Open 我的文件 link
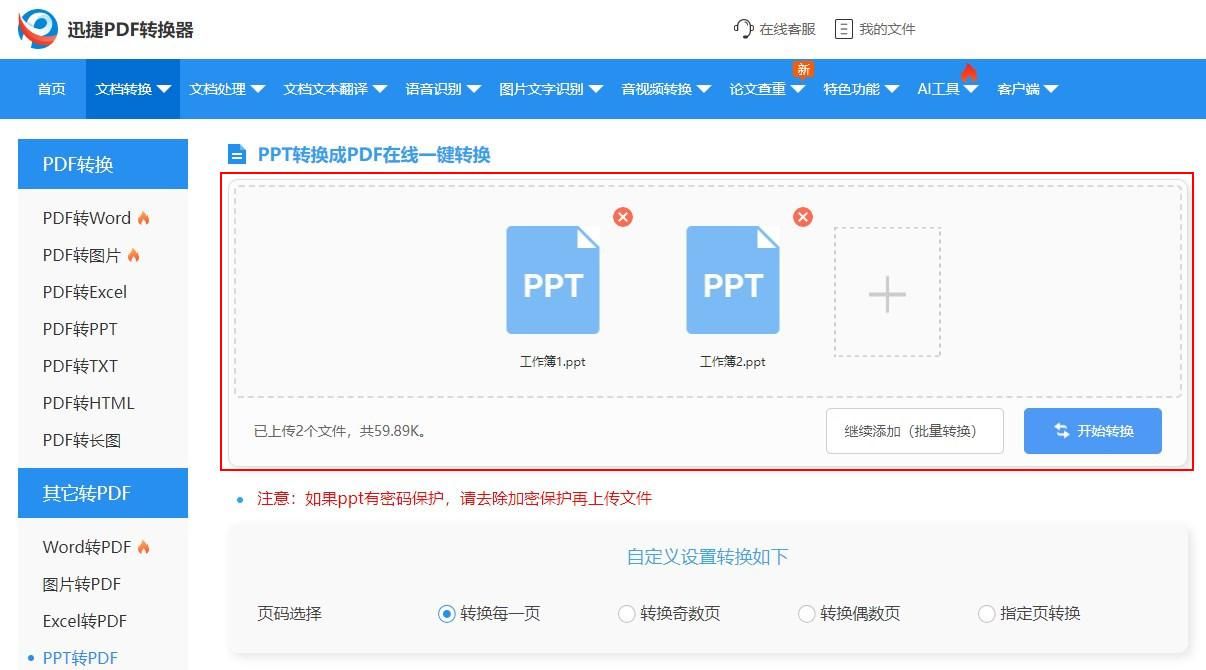This screenshot has width=1206, height=670. coord(888,29)
